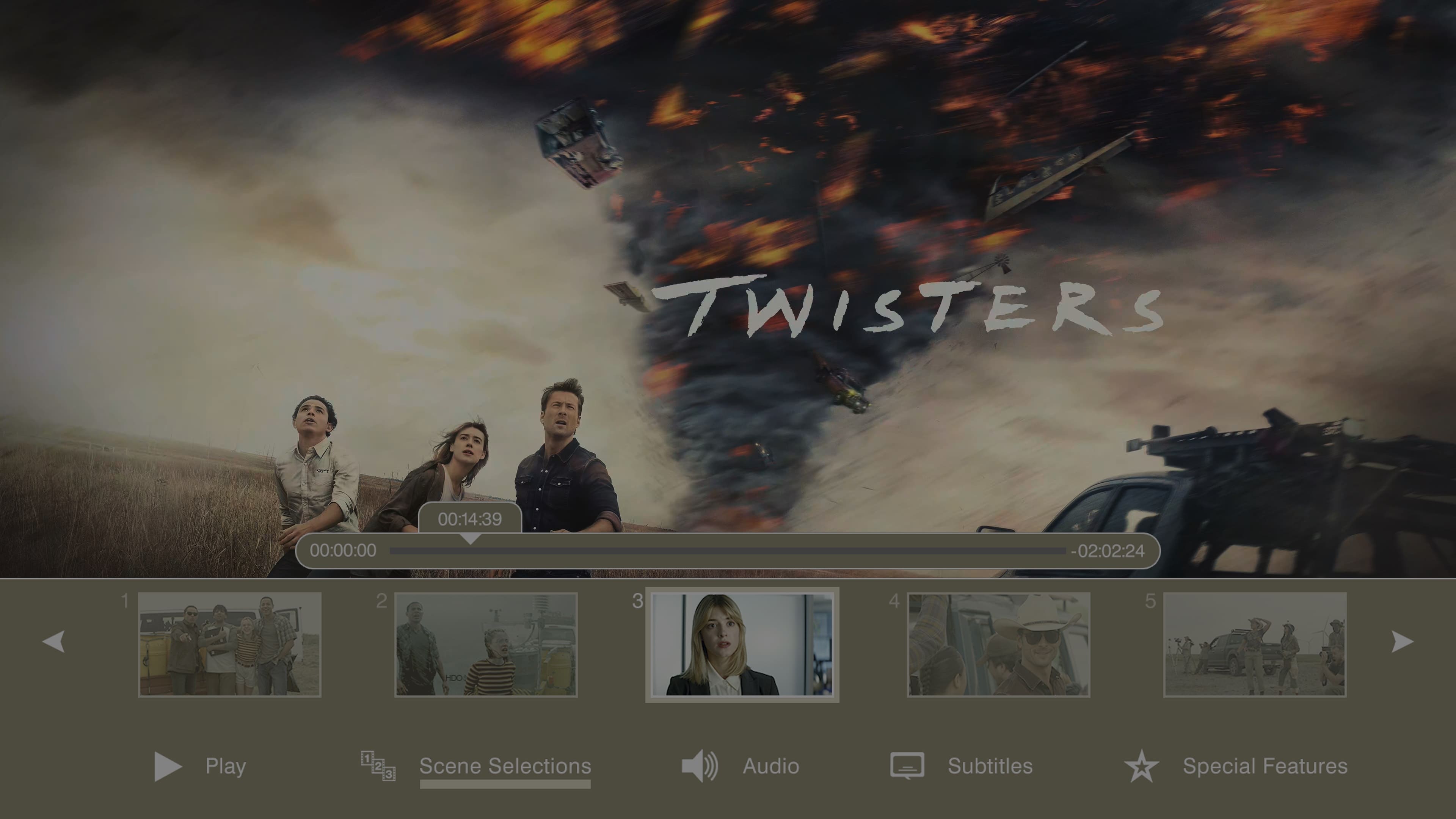The image size is (1456, 819).
Task: Click the -02:02:24 remaining time label
Action: point(1107,551)
